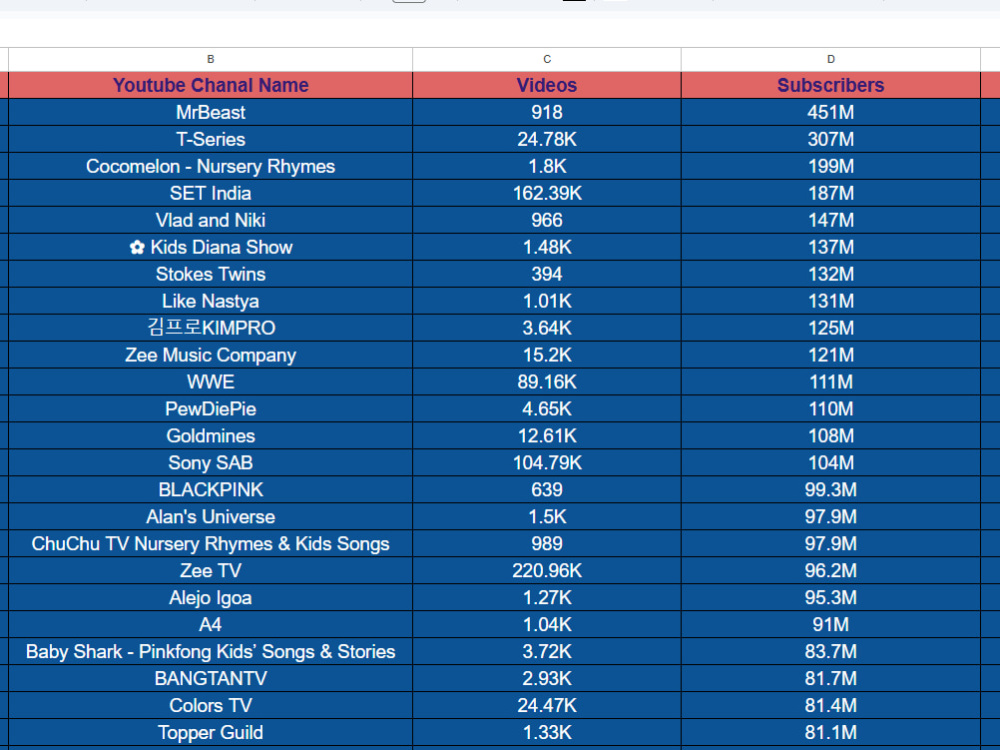Image resolution: width=1000 pixels, height=750 pixels.
Task: Select the Baby Shark - Pinkfong cell
Action: (210, 651)
